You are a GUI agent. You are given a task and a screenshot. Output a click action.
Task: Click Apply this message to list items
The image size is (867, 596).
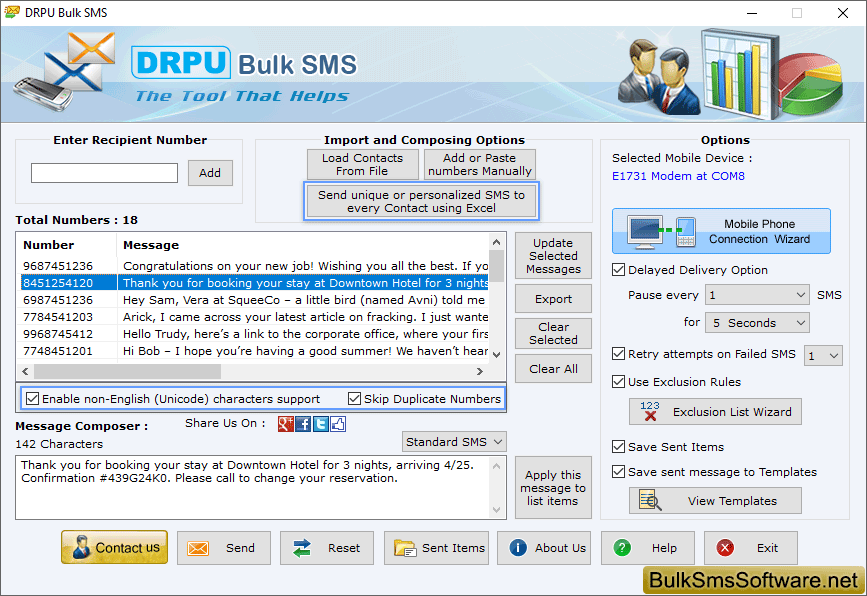[553, 488]
